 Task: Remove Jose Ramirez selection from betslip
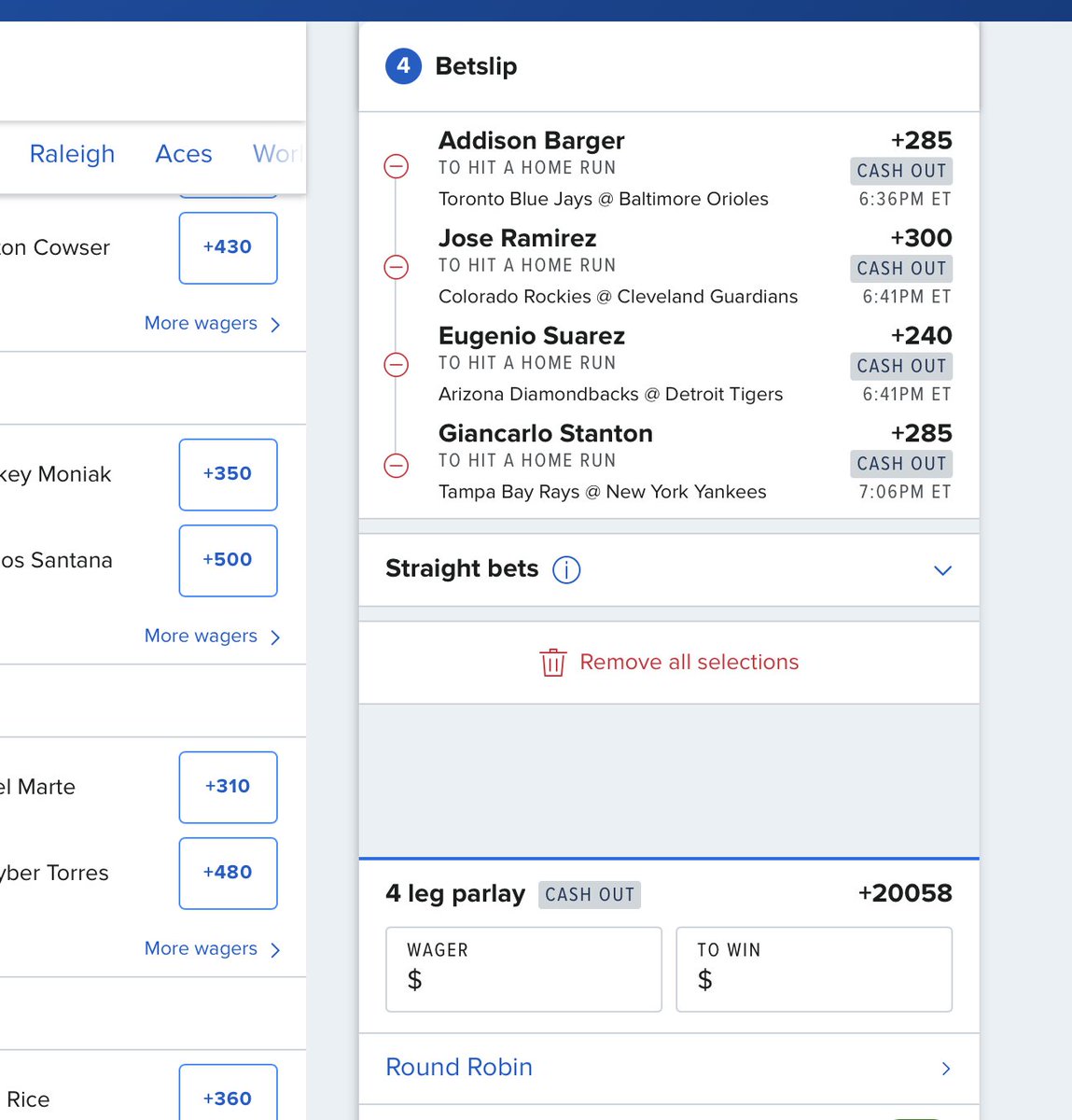tap(397, 268)
